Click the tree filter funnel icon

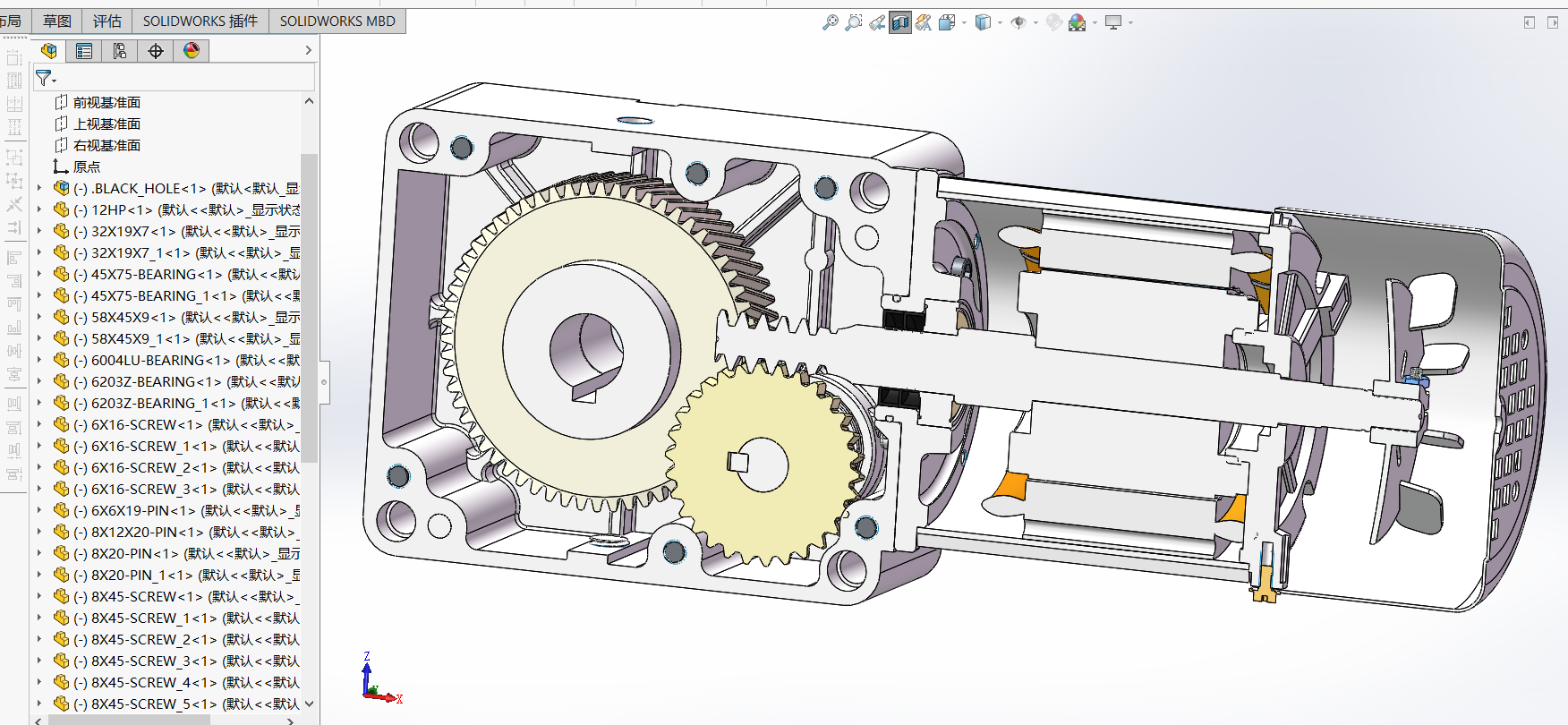coord(45,79)
